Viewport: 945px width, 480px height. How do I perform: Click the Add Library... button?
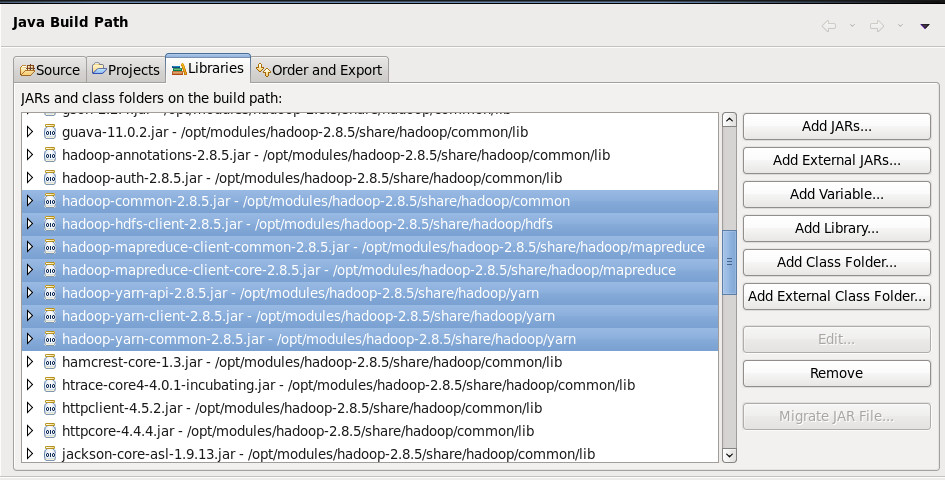tap(837, 229)
